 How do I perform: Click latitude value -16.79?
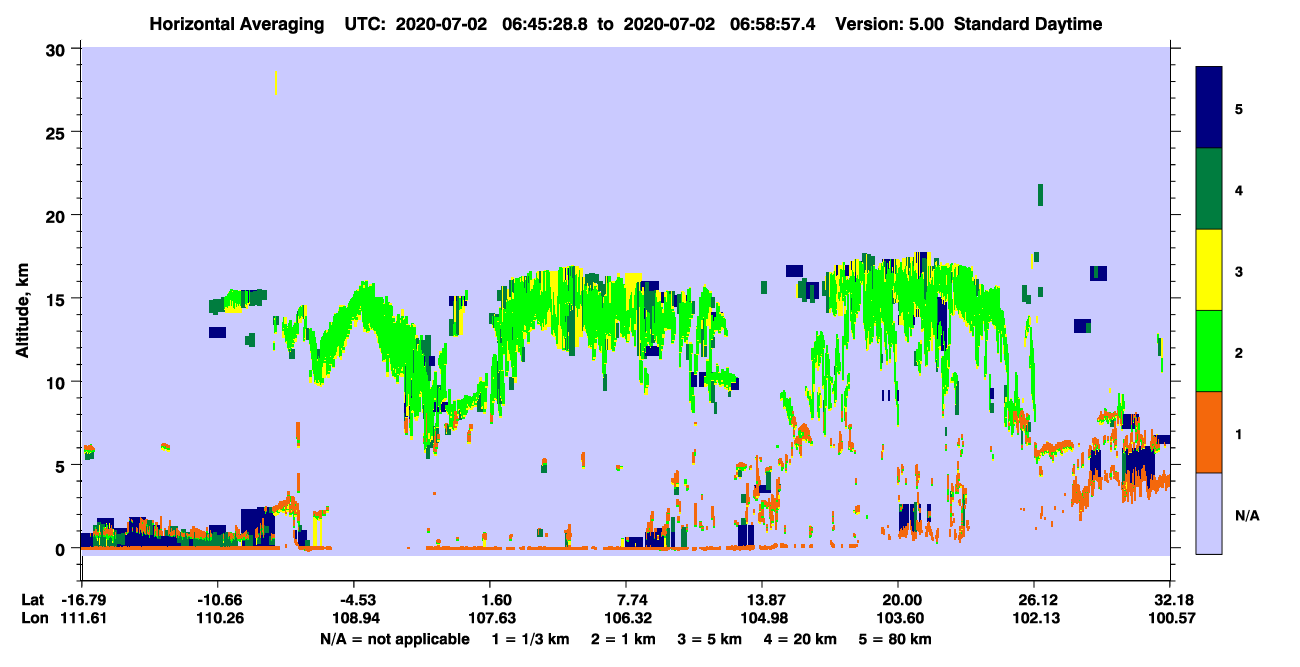point(82,600)
